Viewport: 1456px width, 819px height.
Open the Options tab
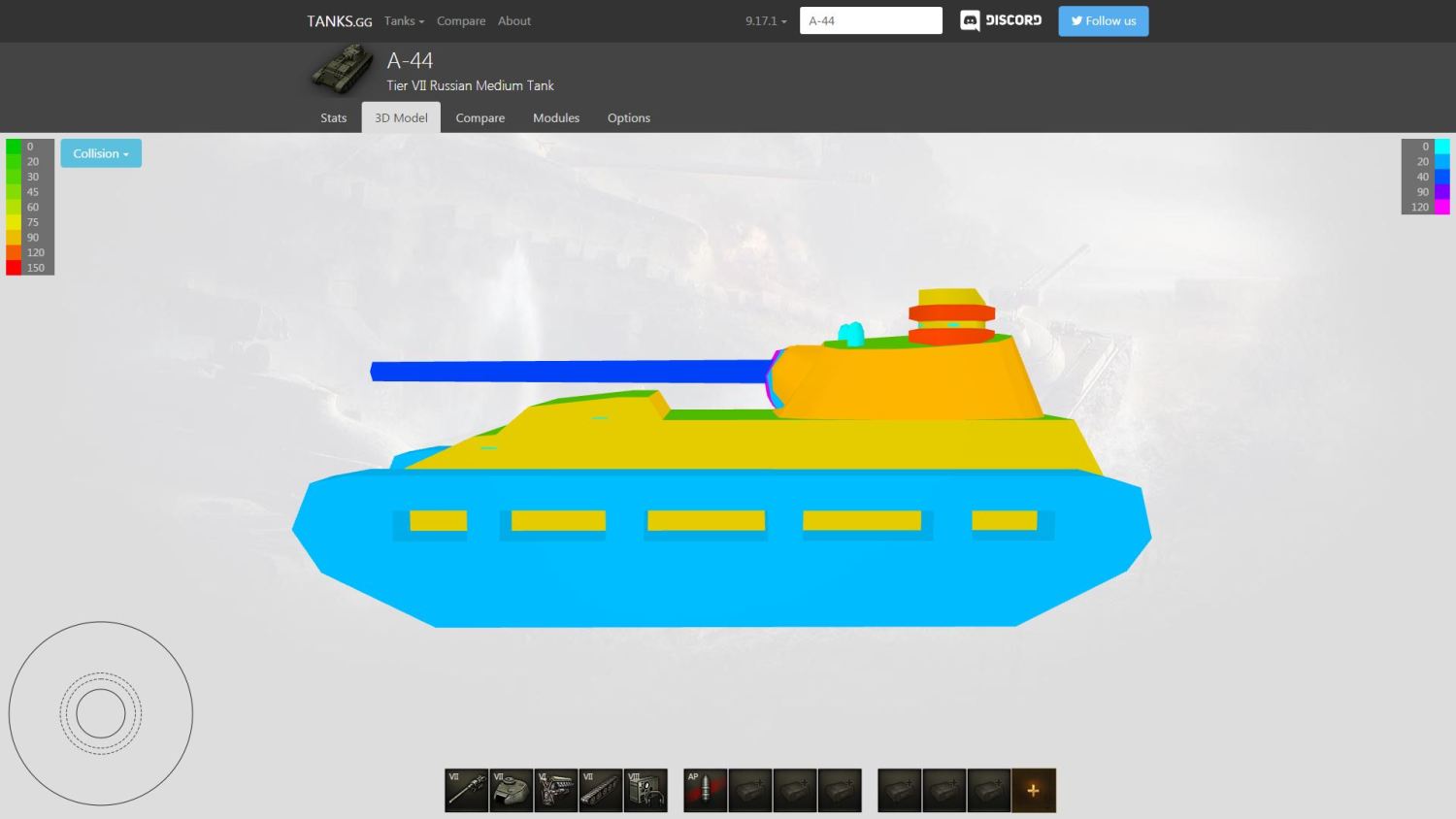pos(629,117)
